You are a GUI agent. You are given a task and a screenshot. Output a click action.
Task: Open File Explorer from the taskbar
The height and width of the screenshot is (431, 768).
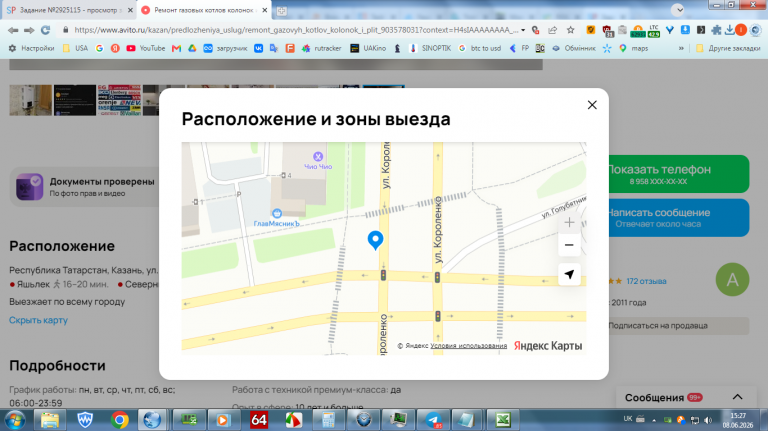tap(50, 420)
